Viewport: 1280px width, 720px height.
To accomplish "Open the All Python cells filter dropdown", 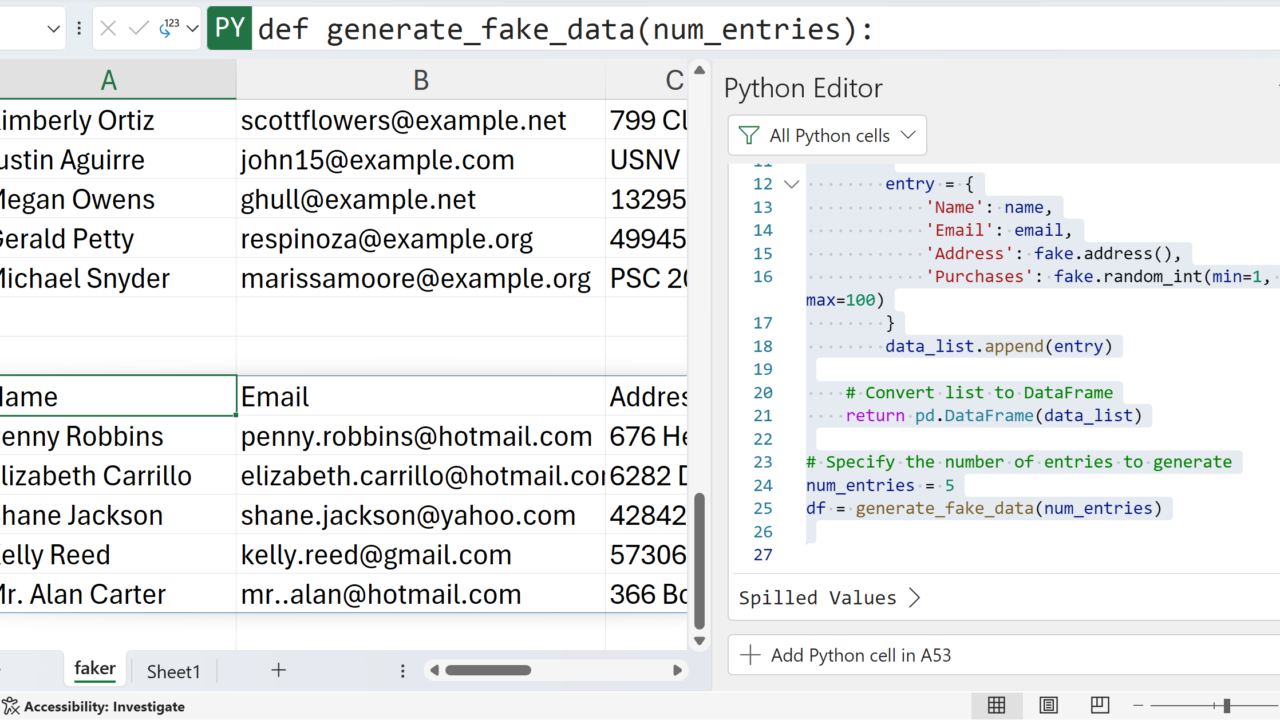I will click(x=828, y=135).
